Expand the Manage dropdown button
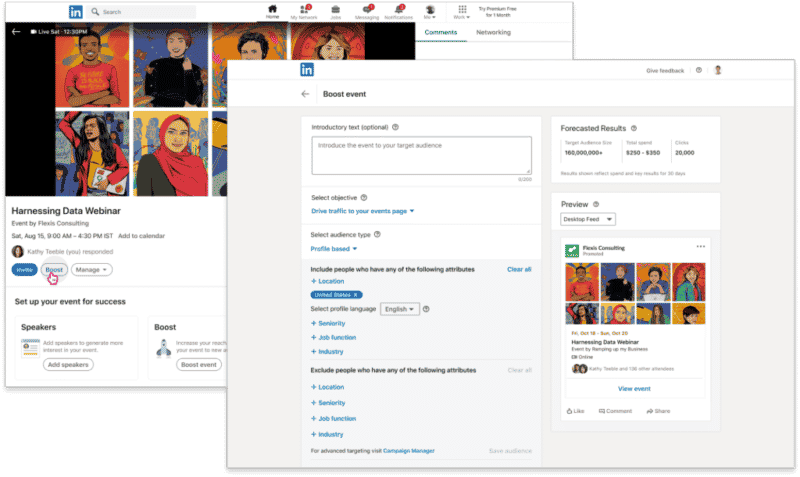This screenshot has height=477, width=800. click(91, 270)
